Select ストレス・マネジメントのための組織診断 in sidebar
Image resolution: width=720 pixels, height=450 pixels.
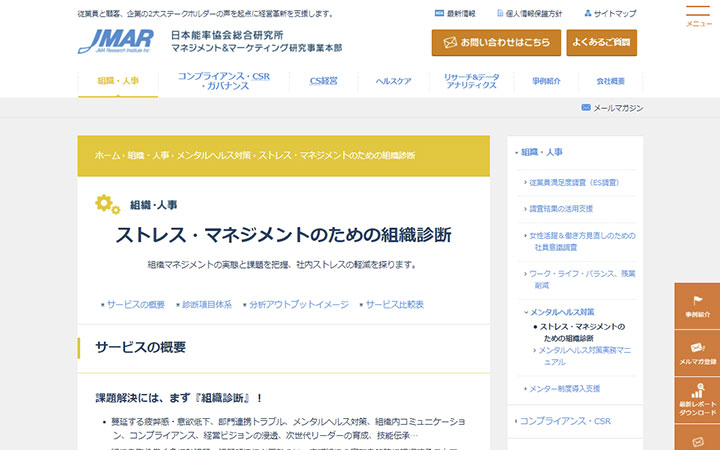tap(580, 332)
